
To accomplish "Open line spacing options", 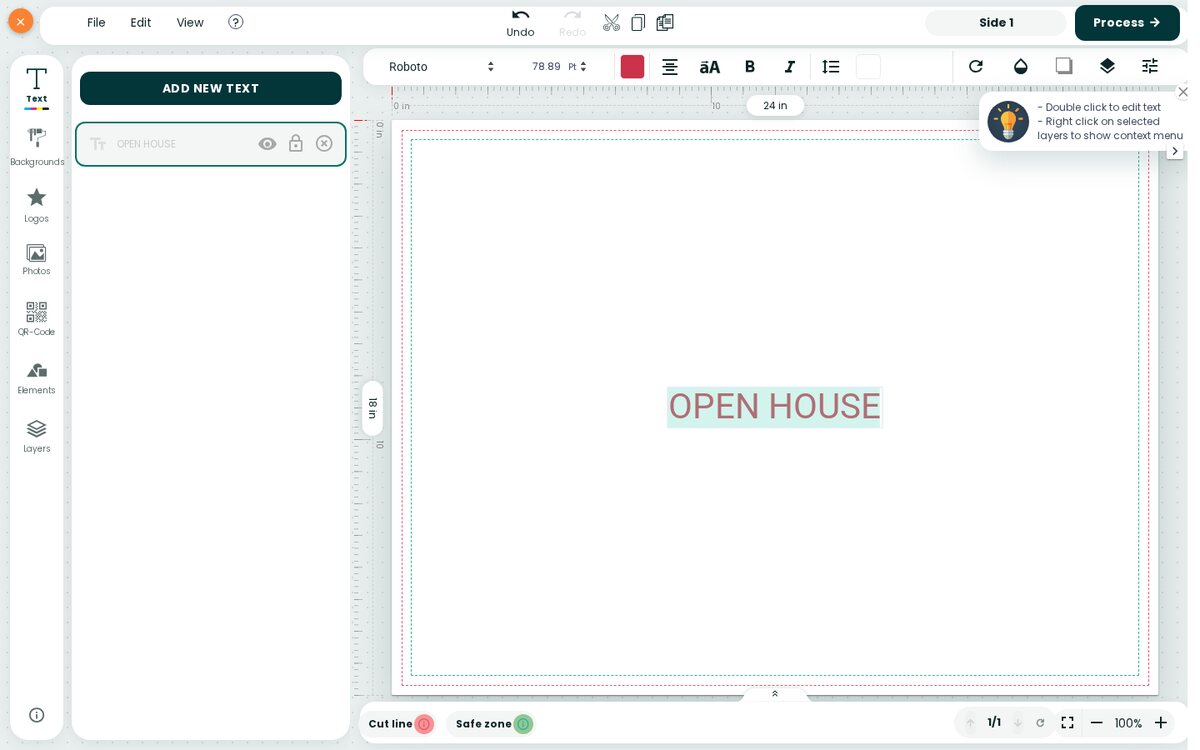I will click(x=831, y=66).
